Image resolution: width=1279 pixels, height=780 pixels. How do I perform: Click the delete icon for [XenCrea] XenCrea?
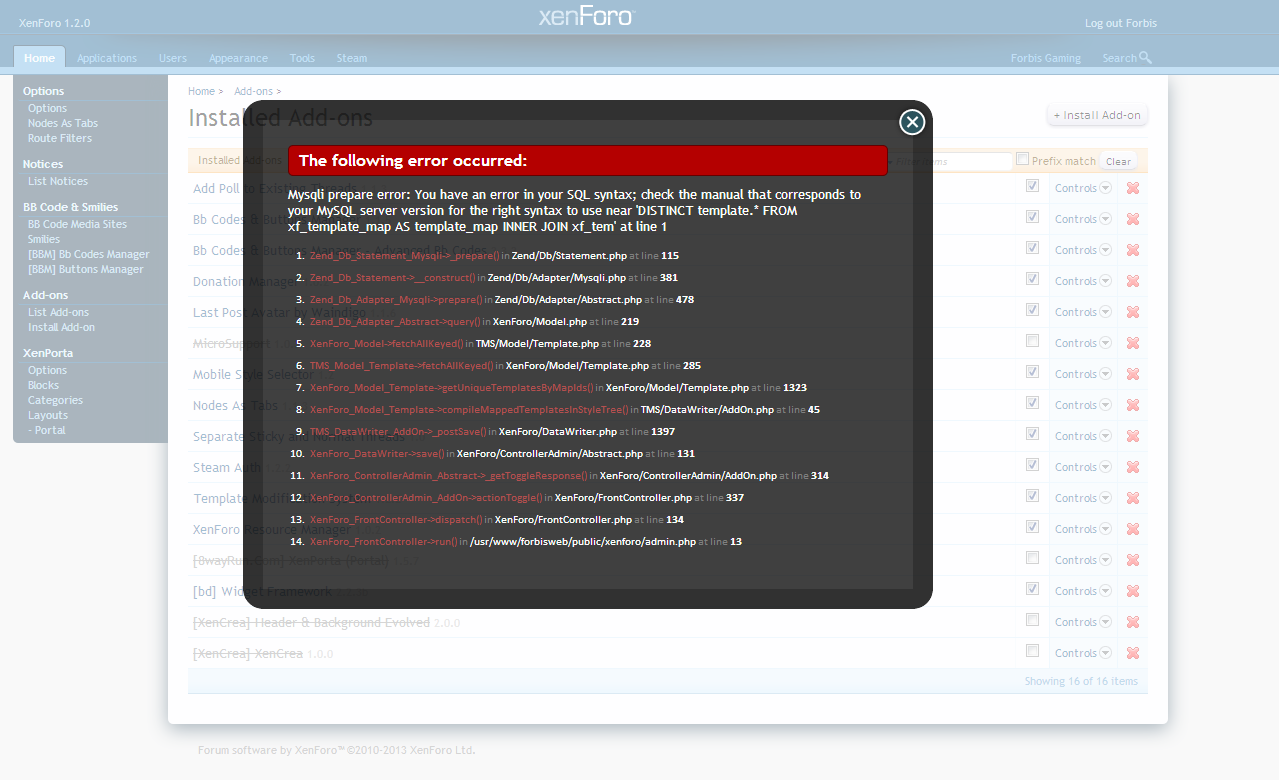pyautogui.click(x=1132, y=653)
